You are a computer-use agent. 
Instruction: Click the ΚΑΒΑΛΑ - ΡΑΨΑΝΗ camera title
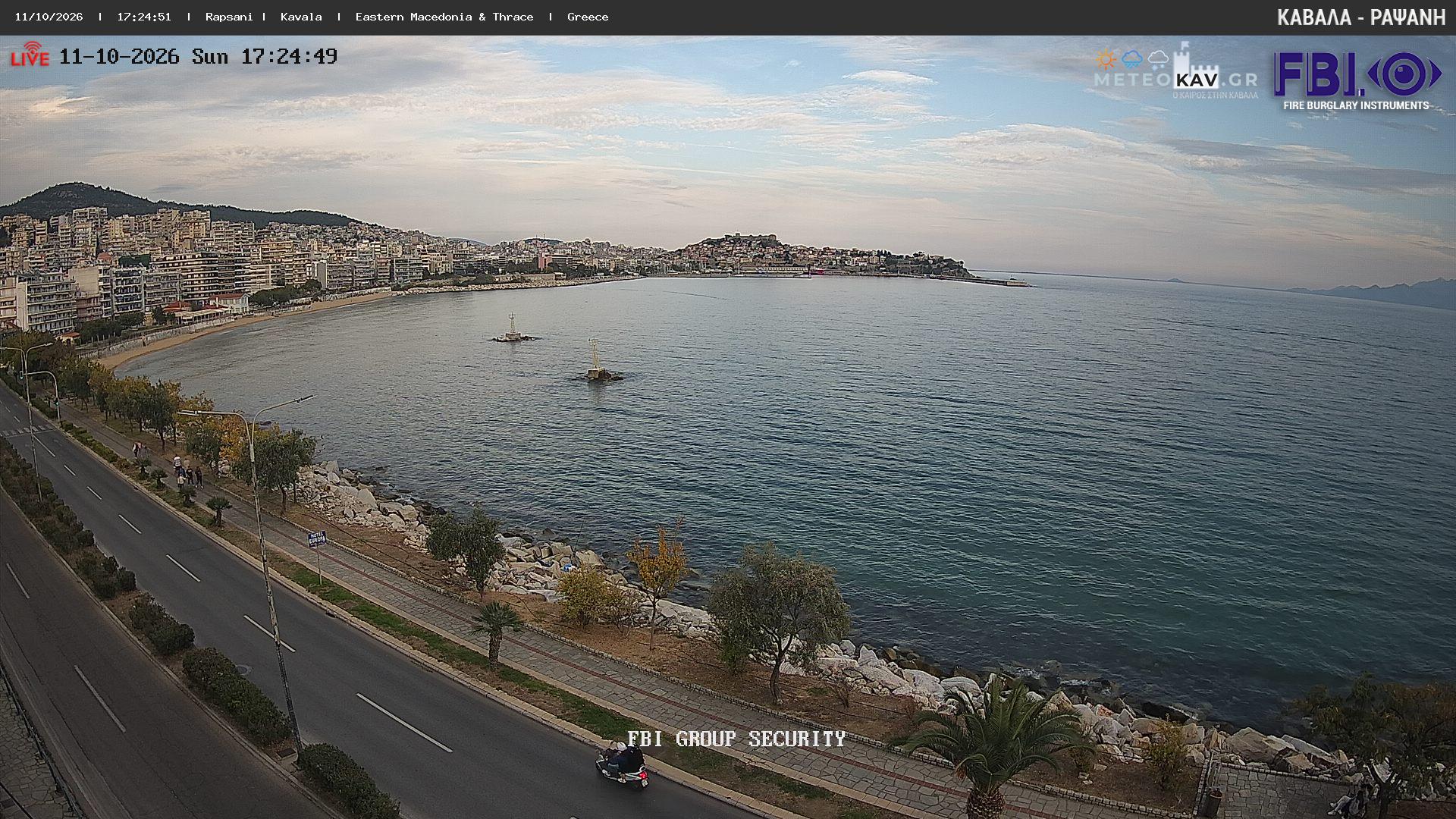coord(1361,17)
